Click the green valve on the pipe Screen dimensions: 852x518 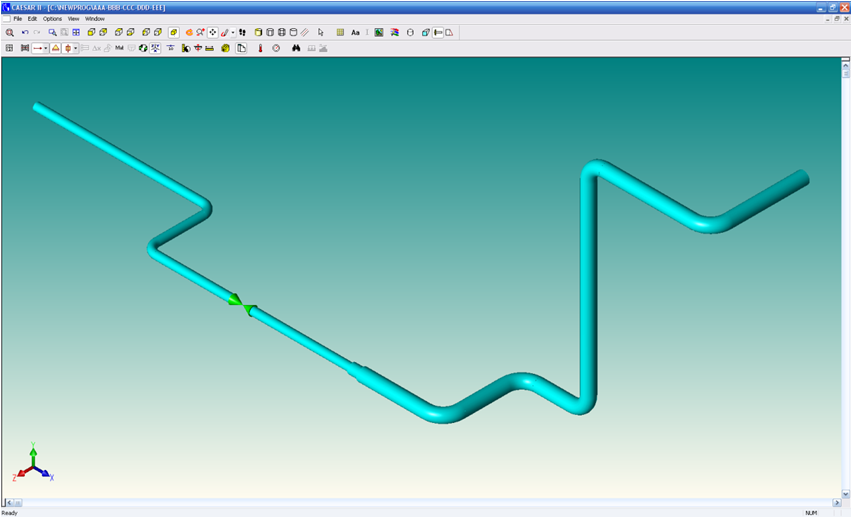pyautogui.click(x=242, y=305)
